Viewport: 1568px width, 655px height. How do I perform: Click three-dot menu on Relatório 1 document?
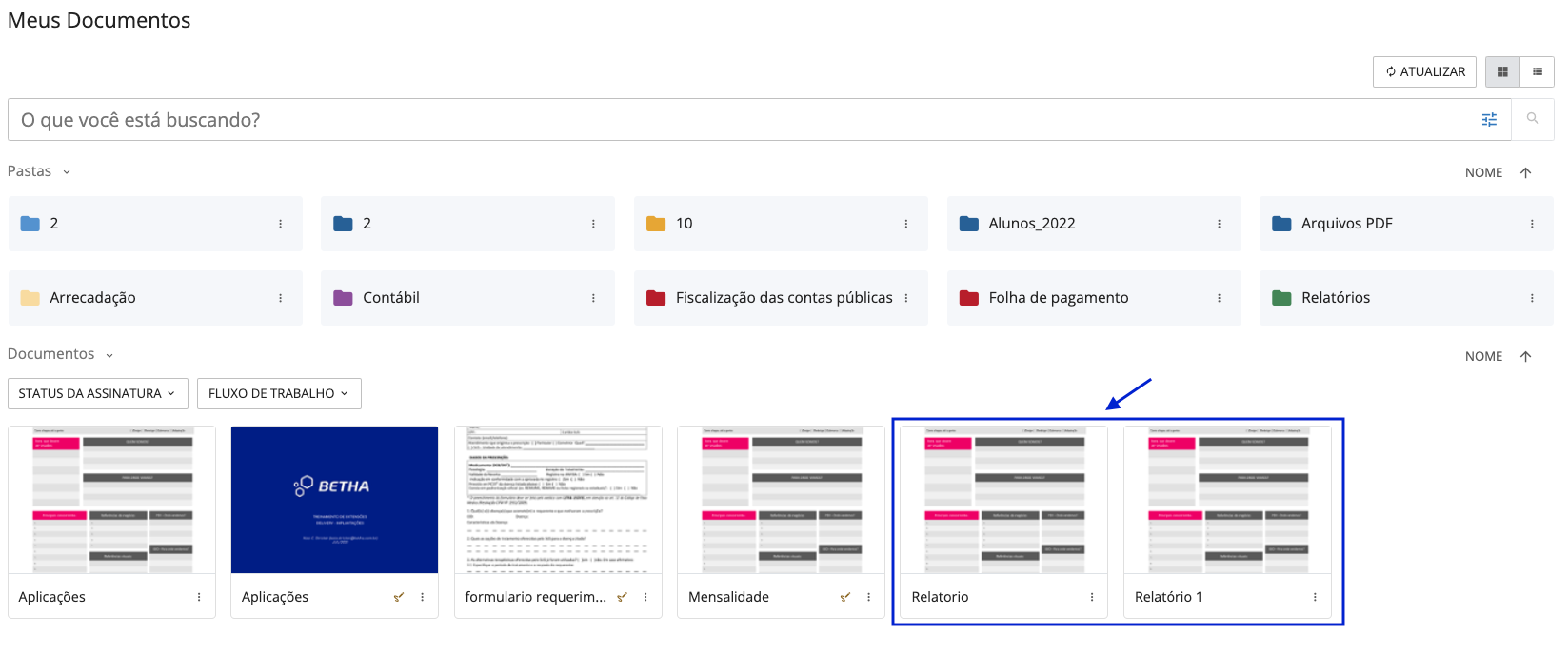click(x=1315, y=597)
